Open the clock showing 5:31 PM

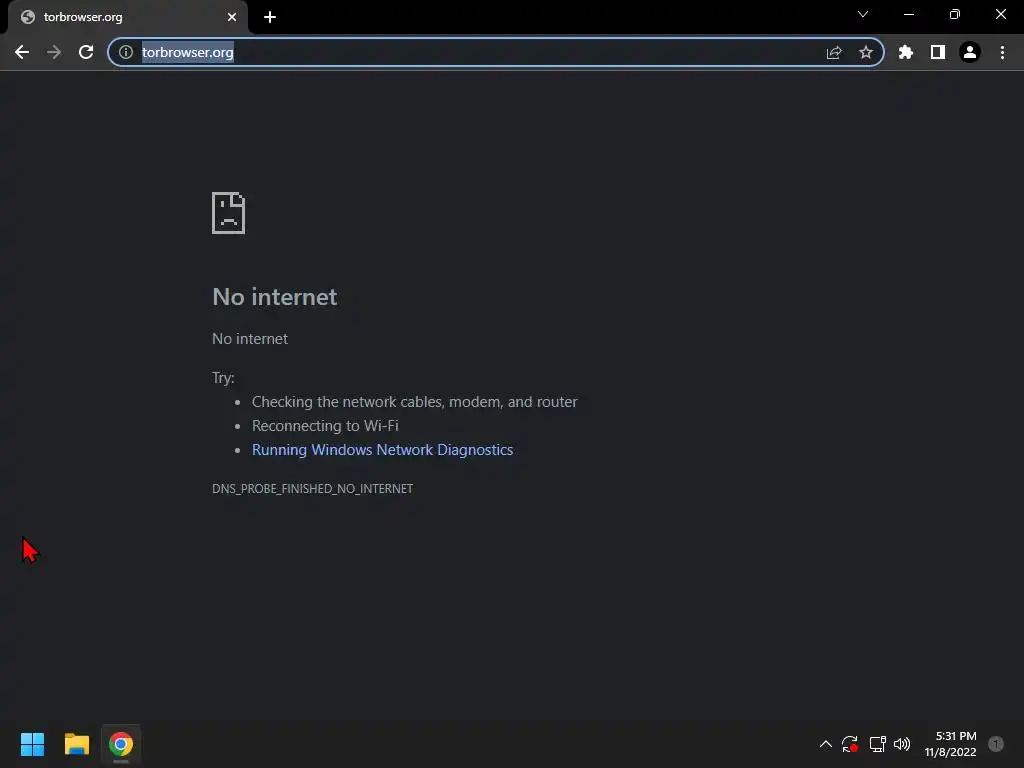pos(950,744)
